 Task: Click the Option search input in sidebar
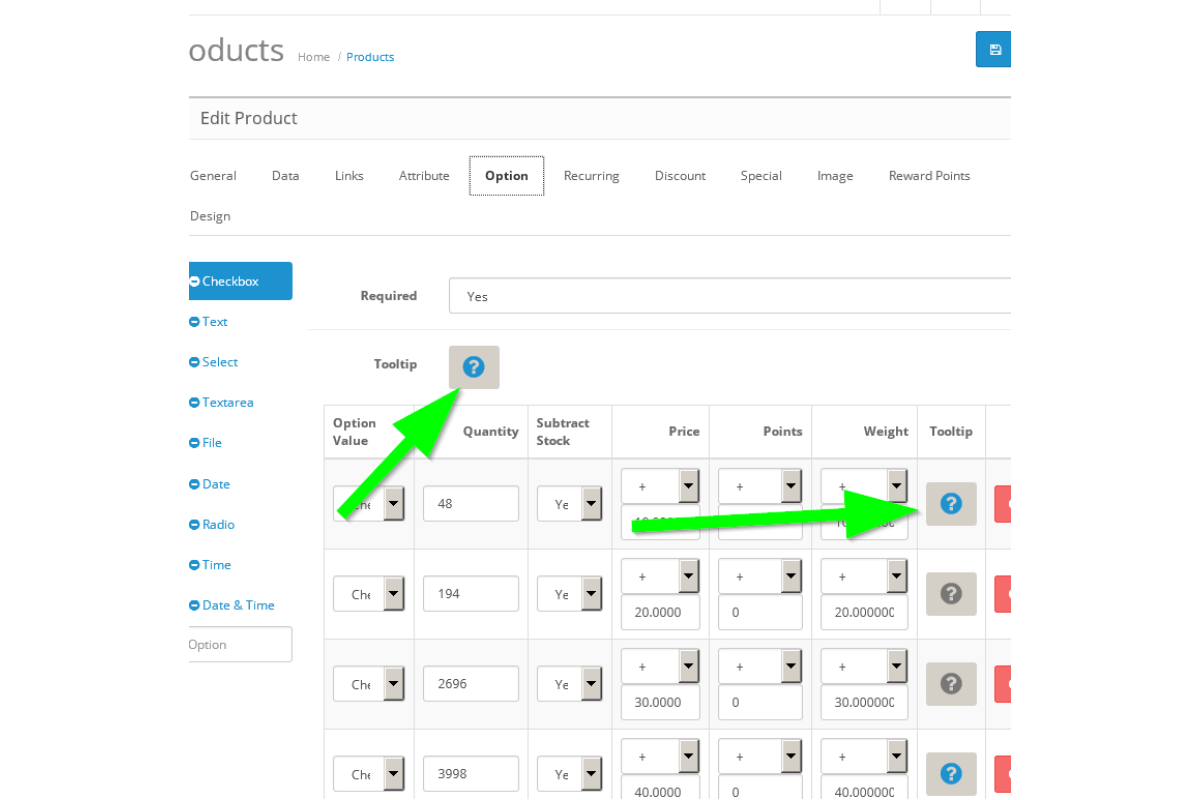pos(240,645)
